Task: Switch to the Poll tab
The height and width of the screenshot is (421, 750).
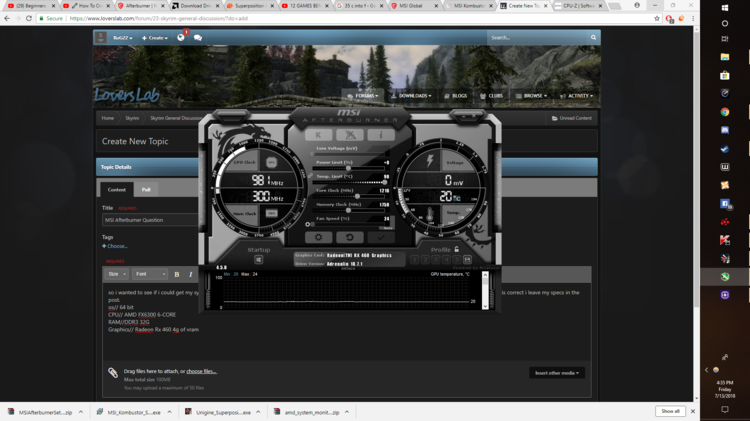Action: 146,189
